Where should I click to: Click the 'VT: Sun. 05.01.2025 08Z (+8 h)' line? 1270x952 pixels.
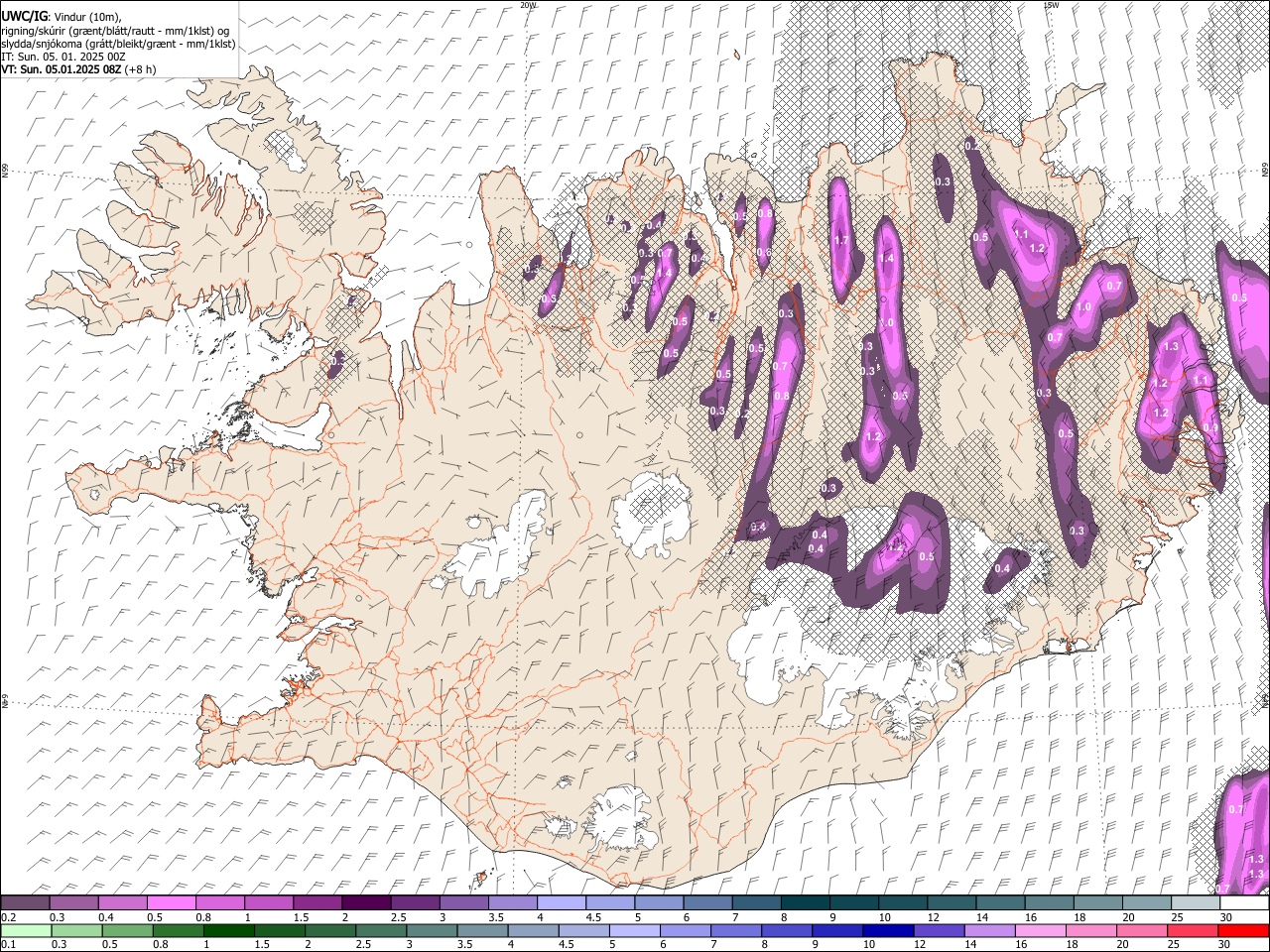click(77, 69)
